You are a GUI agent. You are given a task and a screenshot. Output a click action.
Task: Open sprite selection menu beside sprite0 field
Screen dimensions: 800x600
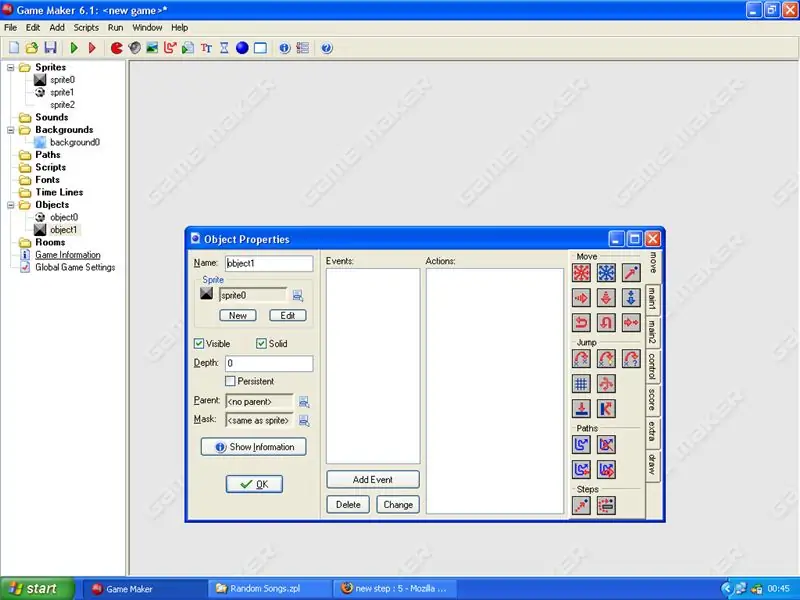coord(298,295)
